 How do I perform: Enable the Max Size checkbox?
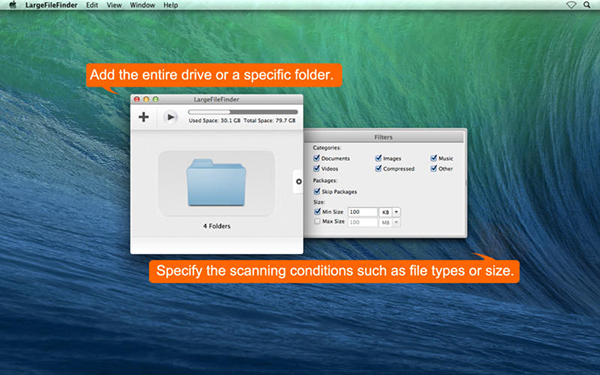click(x=317, y=222)
